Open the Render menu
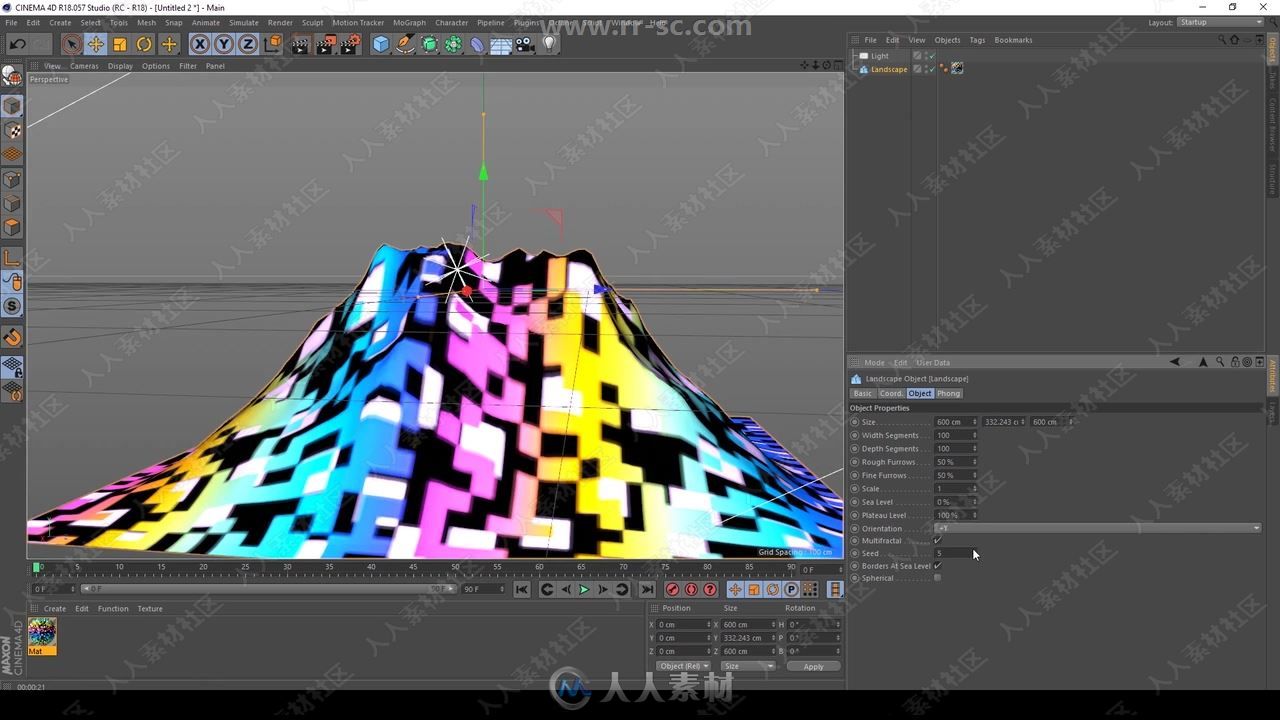The width and height of the screenshot is (1280, 720). point(280,22)
